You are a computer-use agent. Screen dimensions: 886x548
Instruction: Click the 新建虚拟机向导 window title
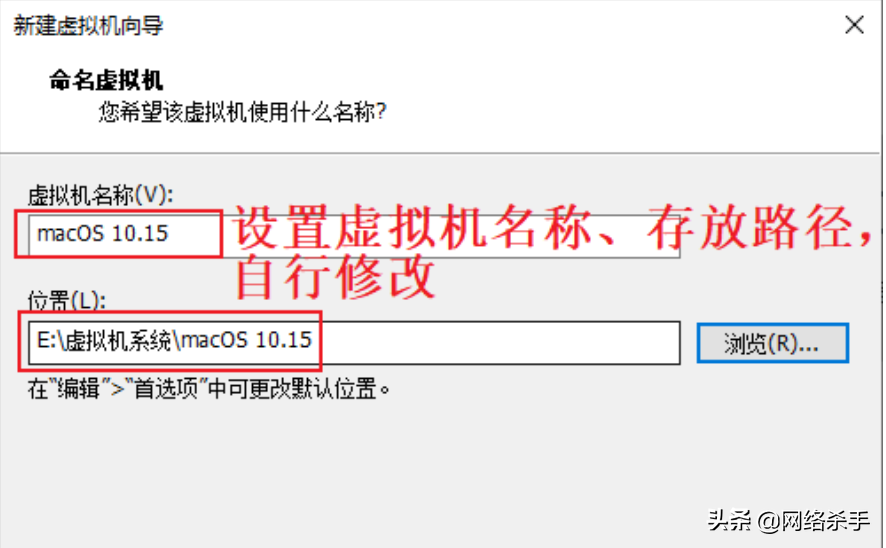(x=88, y=25)
